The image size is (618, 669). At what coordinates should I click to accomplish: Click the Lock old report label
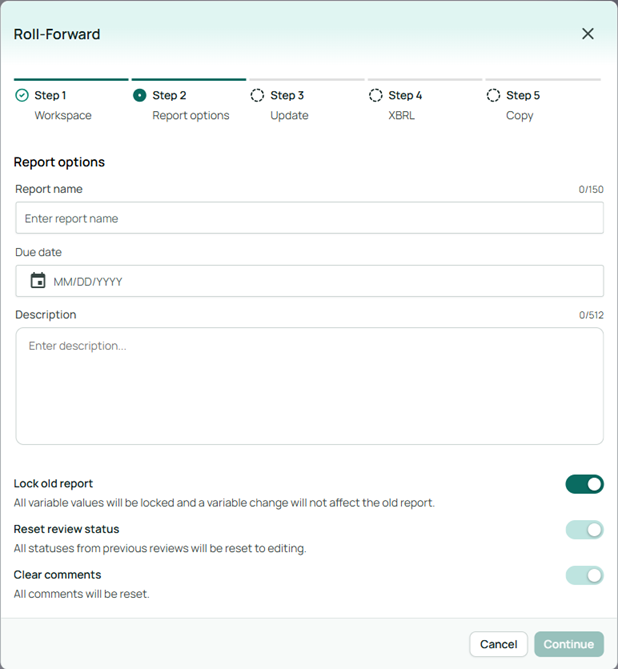pos(53,483)
